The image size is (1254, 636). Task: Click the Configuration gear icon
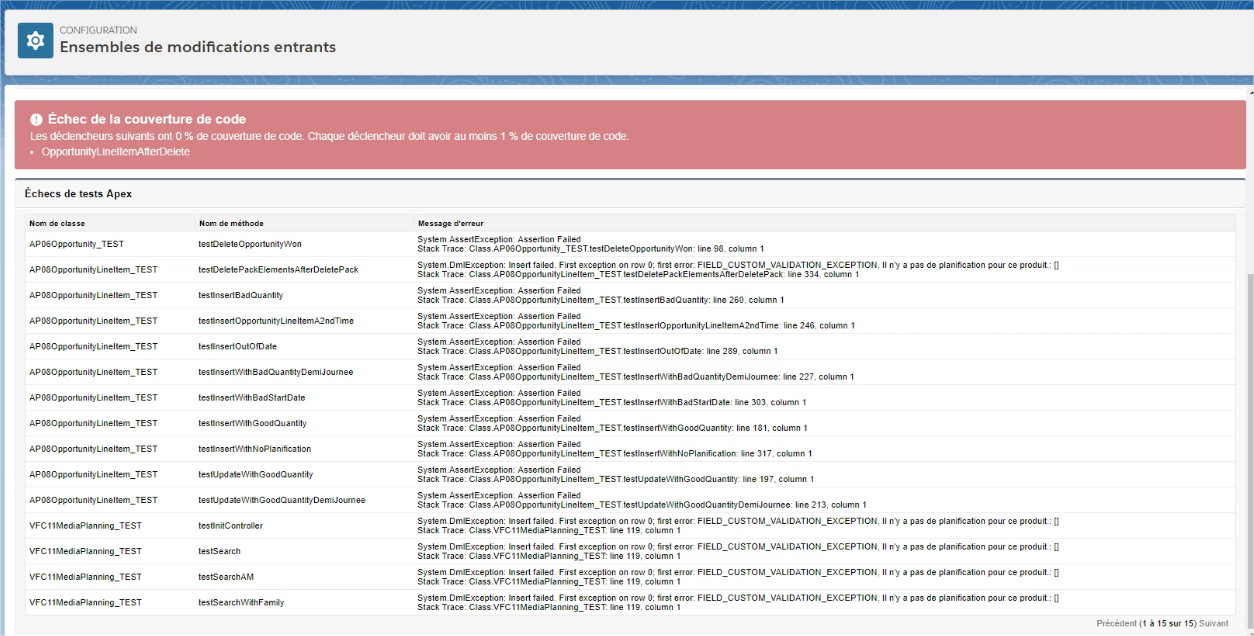coord(36,41)
